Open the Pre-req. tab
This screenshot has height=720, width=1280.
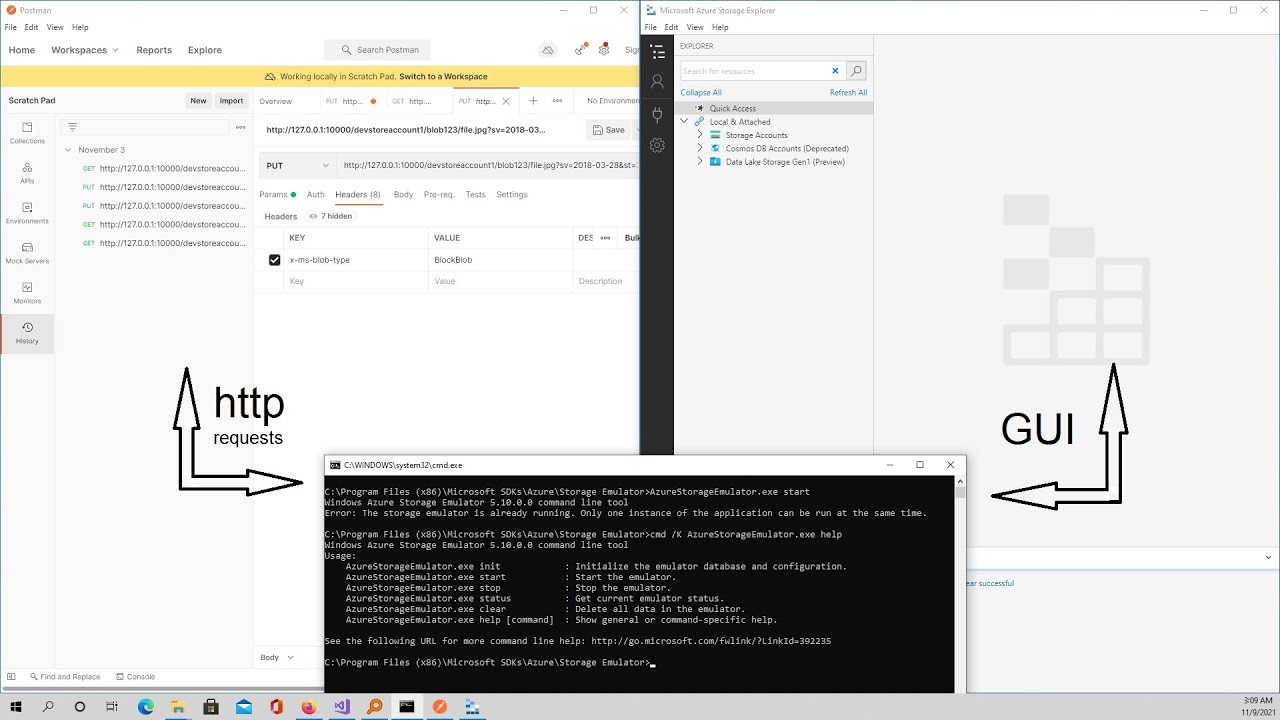point(439,195)
